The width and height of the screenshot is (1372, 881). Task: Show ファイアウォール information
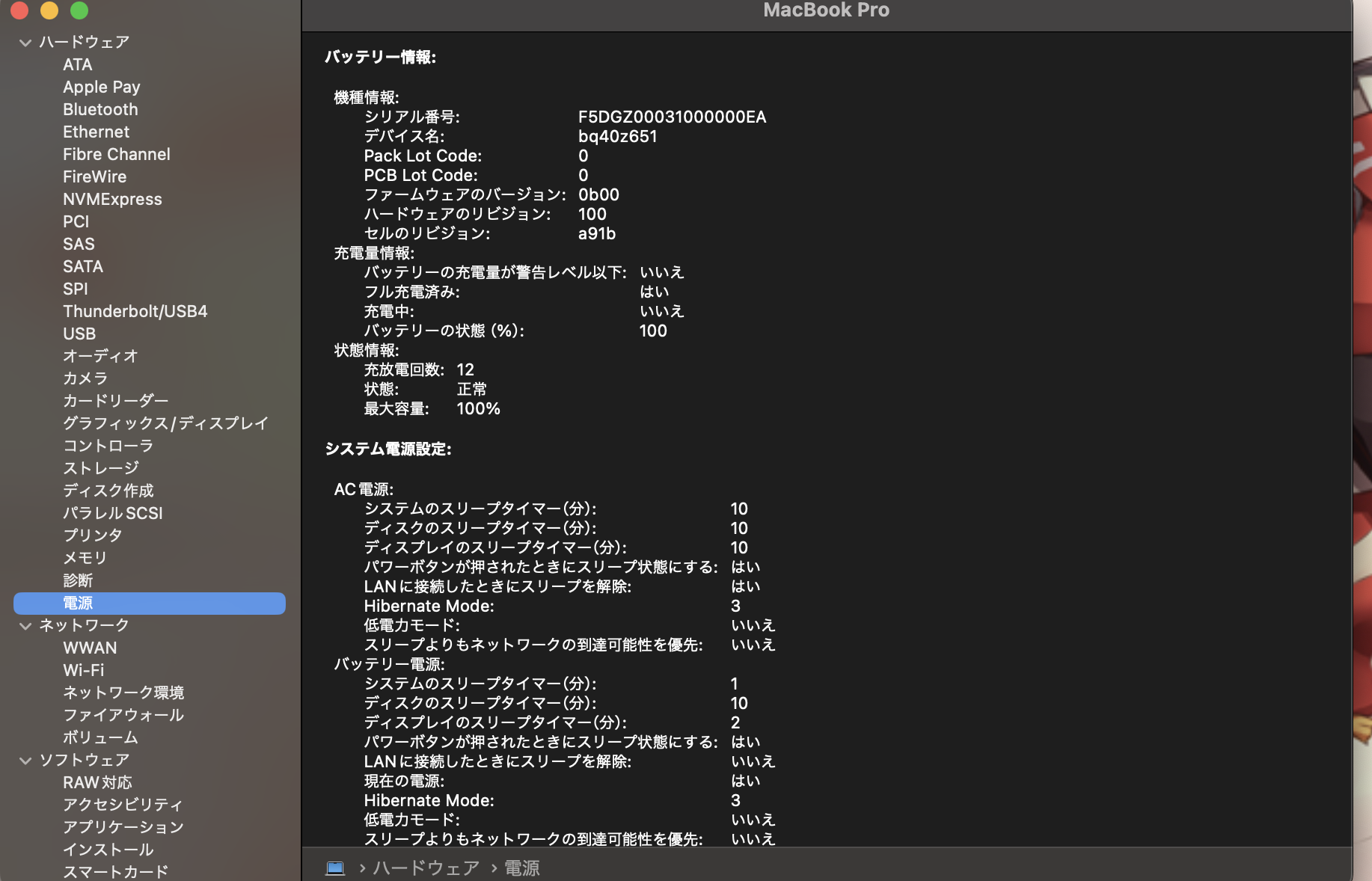pyautogui.click(x=123, y=716)
